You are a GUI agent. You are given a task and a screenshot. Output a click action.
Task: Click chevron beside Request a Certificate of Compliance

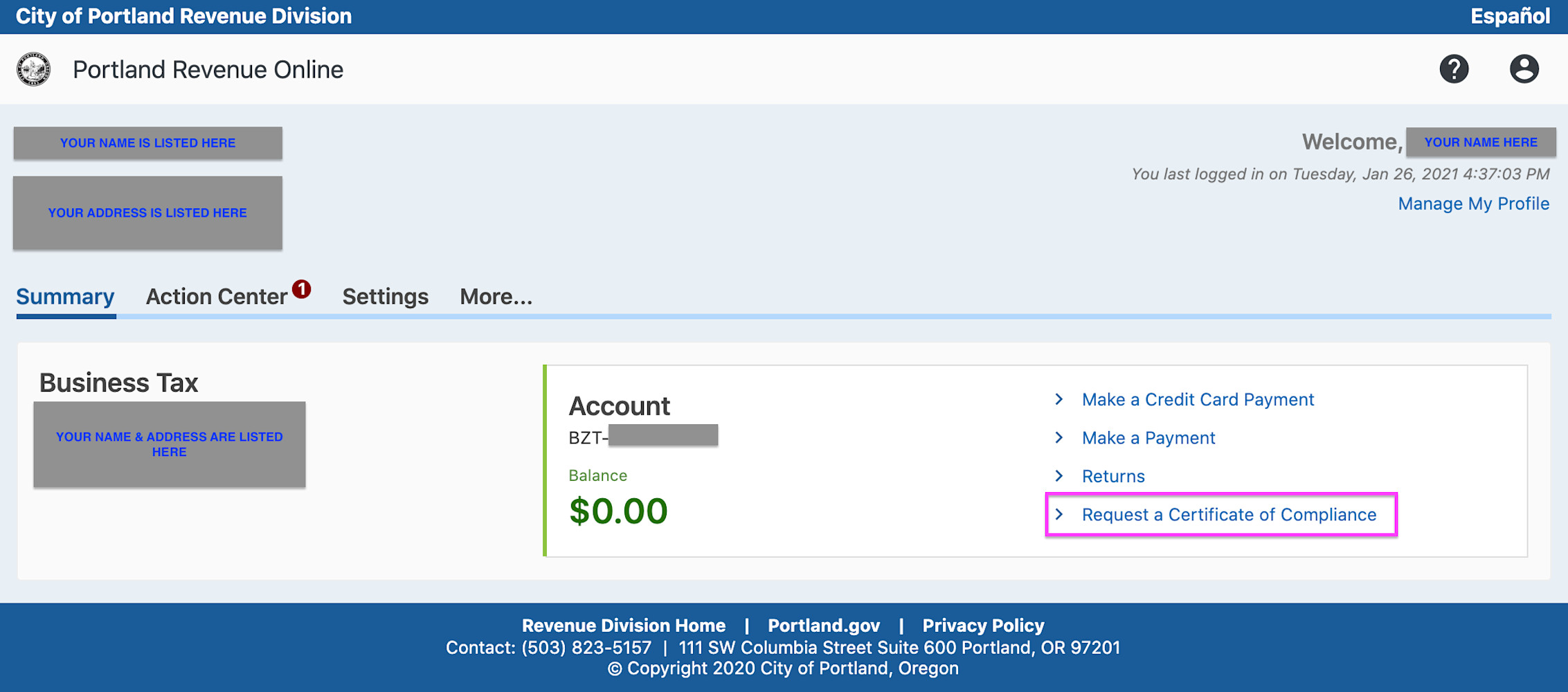(1058, 514)
